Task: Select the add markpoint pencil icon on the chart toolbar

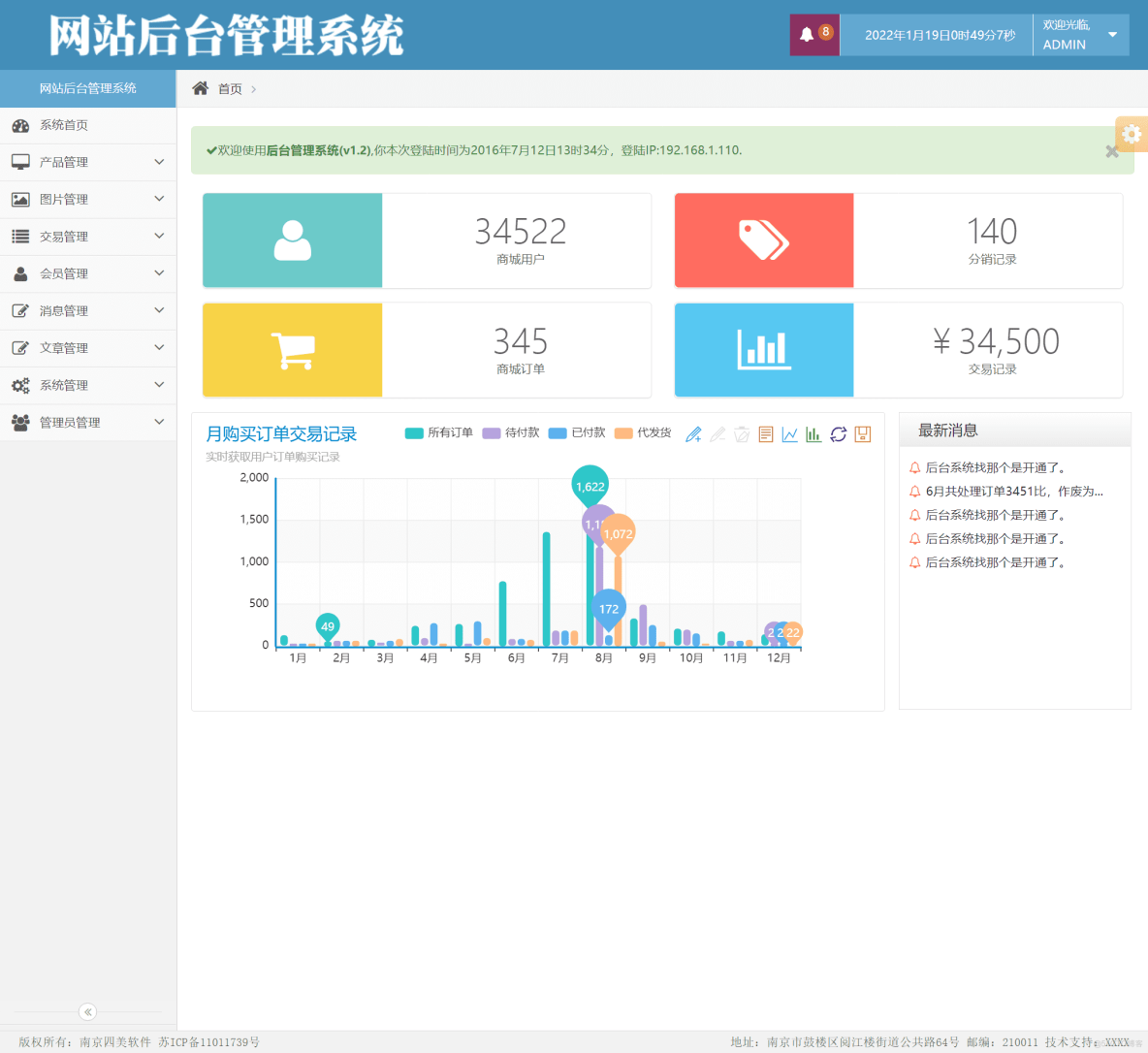Action: (693, 434)
